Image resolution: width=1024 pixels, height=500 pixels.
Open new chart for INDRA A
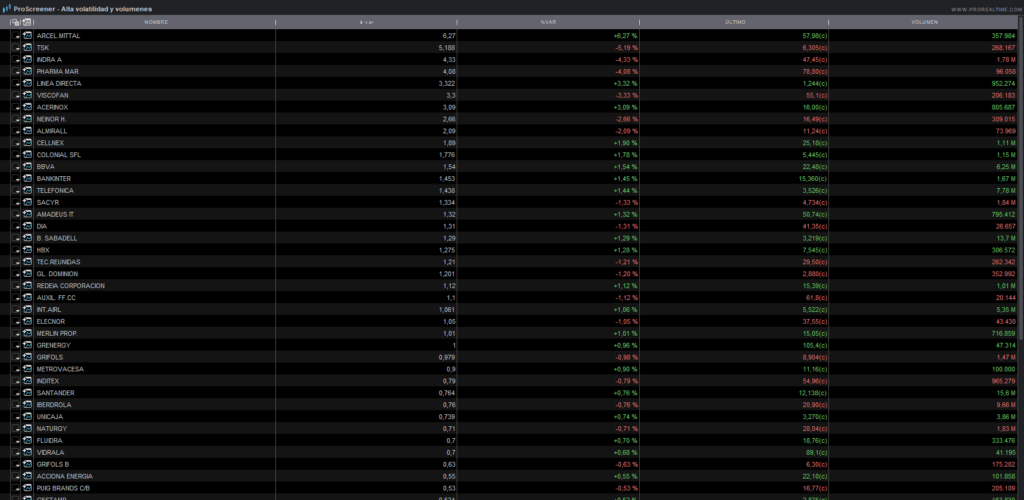point(27,59)
